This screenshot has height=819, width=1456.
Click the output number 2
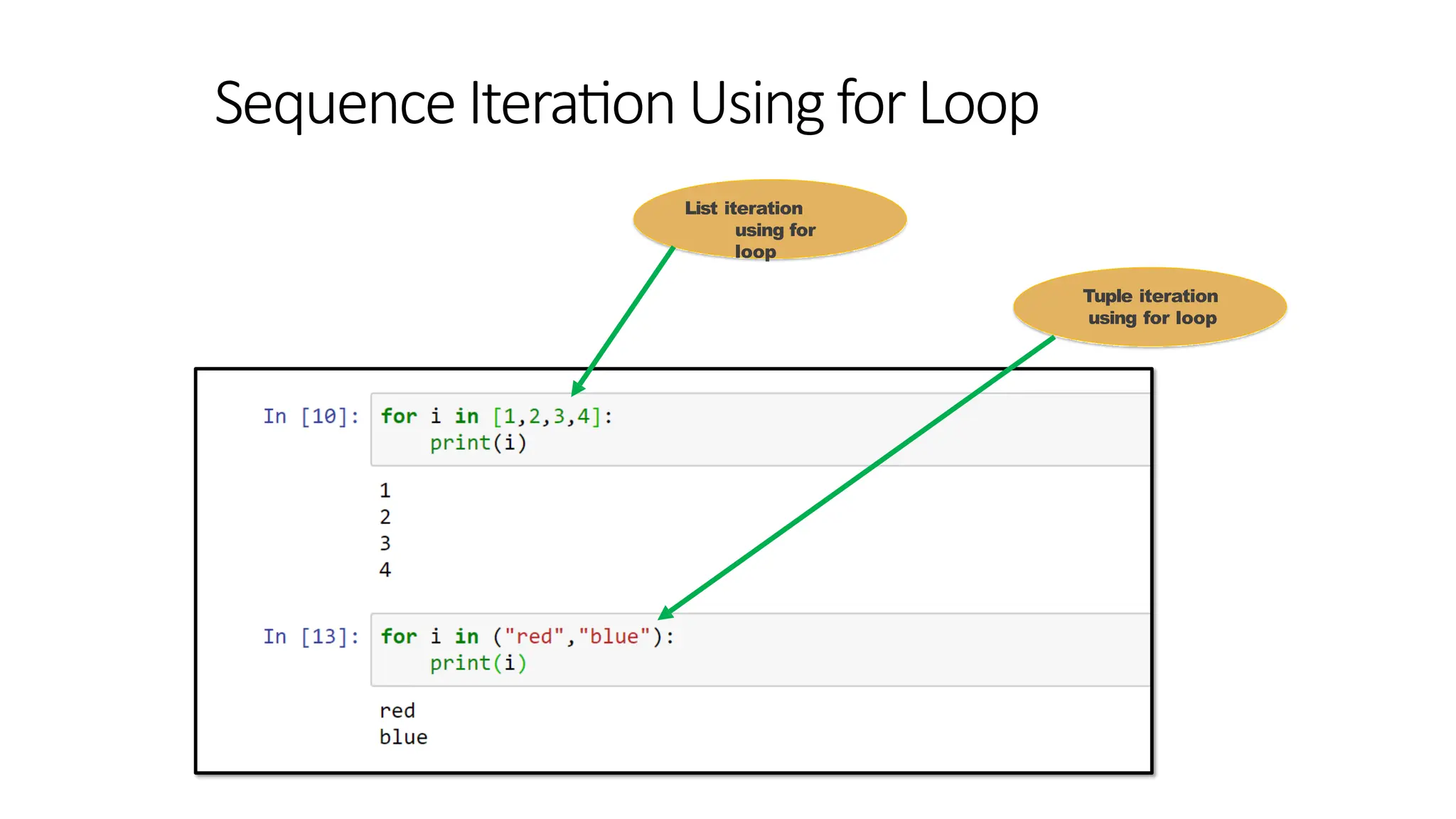click(385, 517)
